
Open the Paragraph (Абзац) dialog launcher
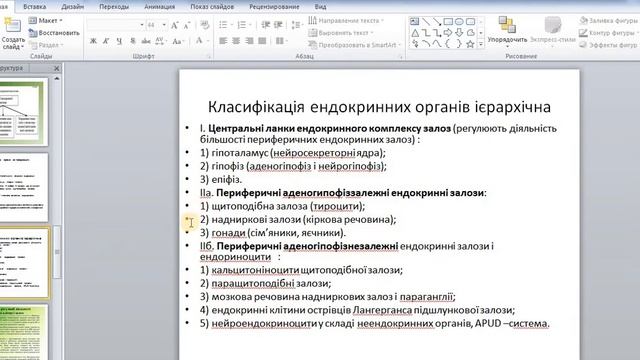click(x=401, y=57)
